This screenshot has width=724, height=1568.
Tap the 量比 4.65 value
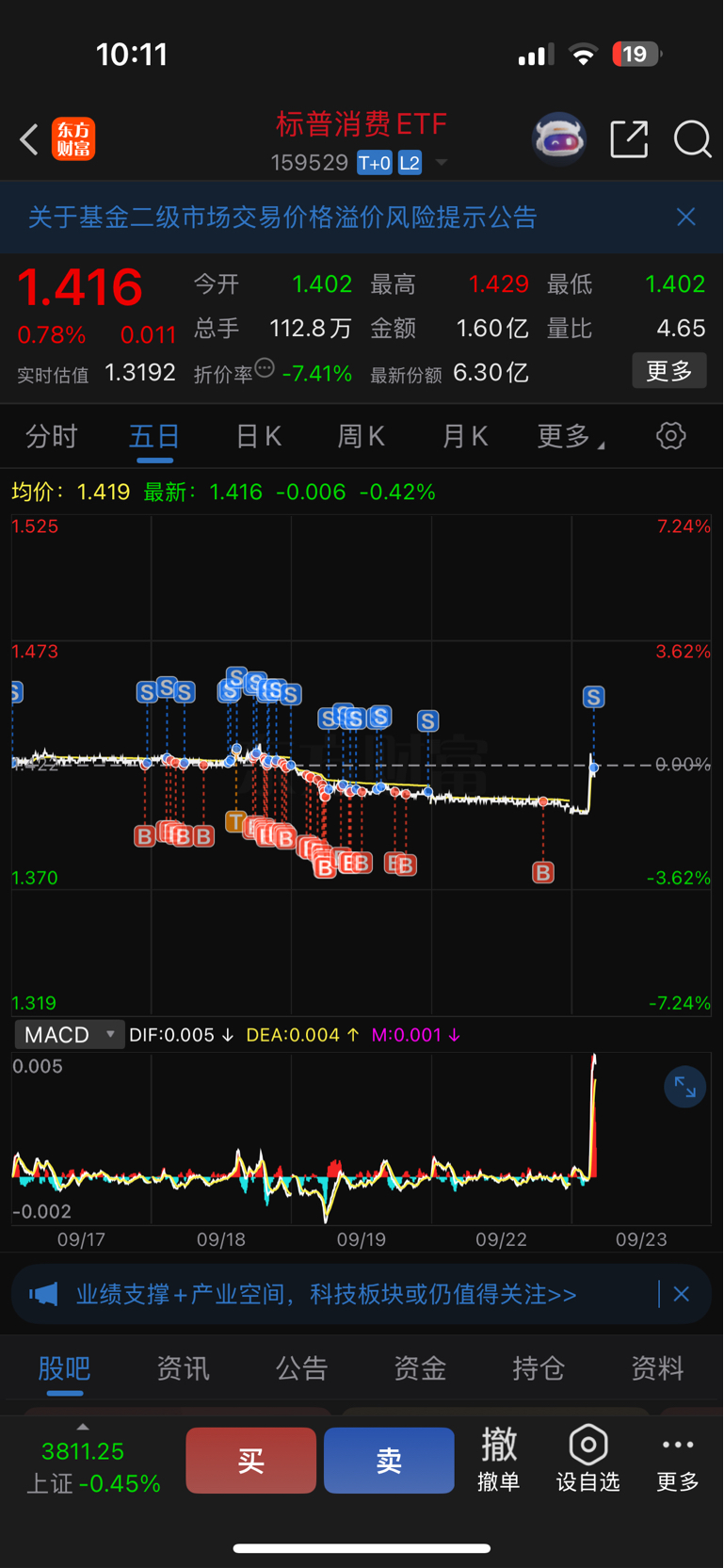point(681,329)
